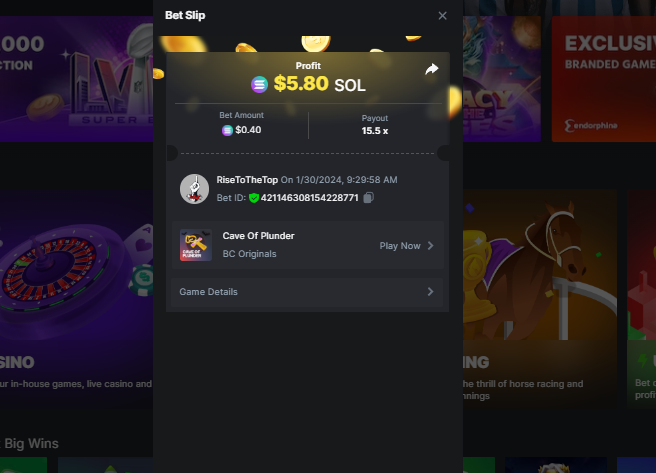The height and width of the screenshot is (473, 656).
Task: Copy the Bet ID to clipboard
Action: pos(369,197)
